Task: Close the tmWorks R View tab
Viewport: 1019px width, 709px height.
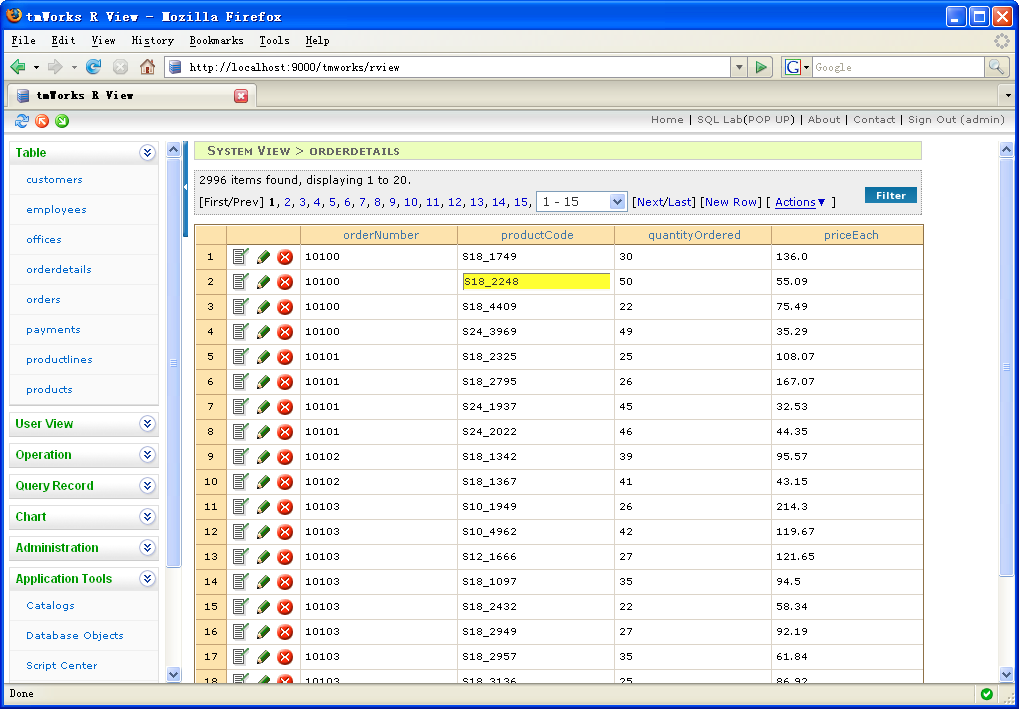Action: pos(241,96)
